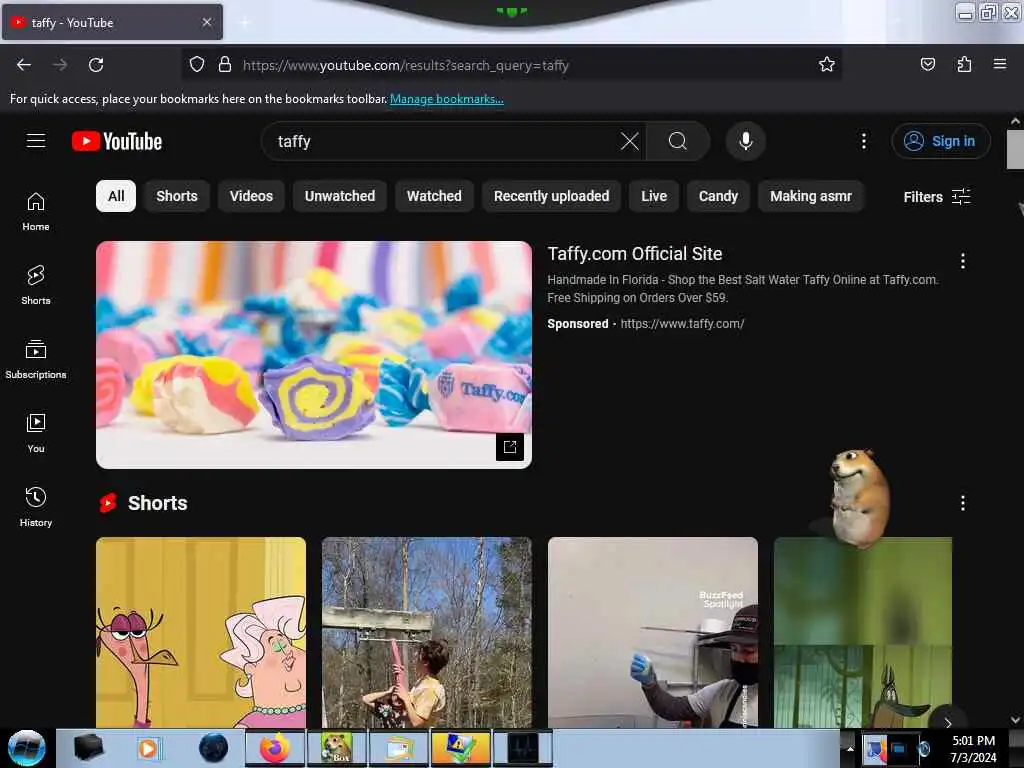Select the taffy - YouTube browser tab

111,22
